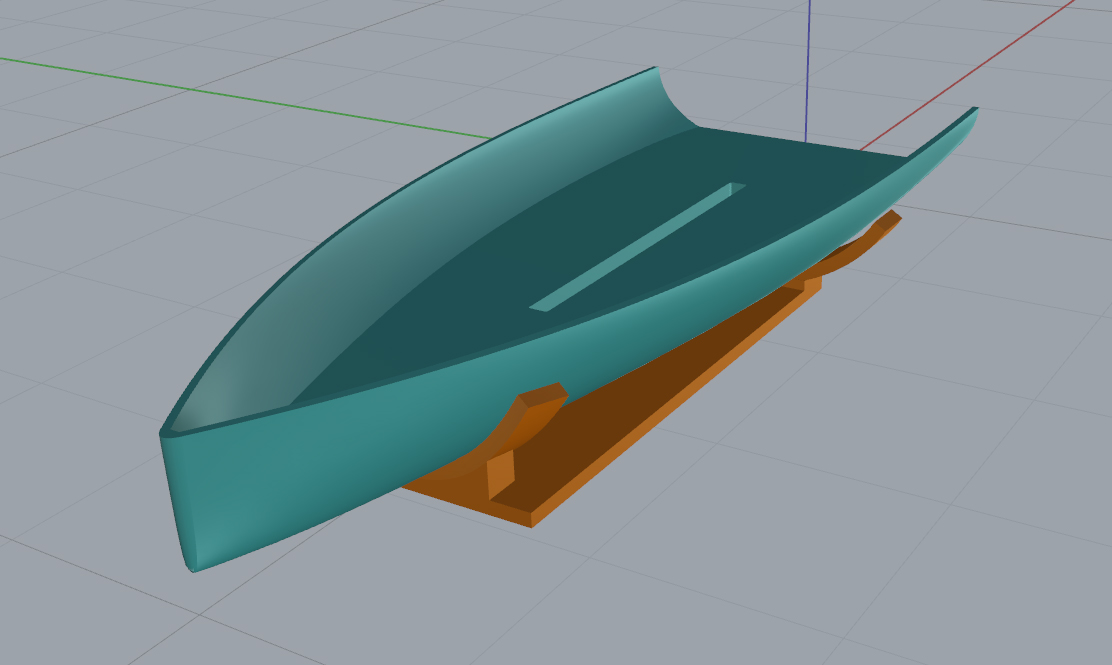
Task: Pick the rectangular slot in the hull floor
Action: click(x=638, y=247)
